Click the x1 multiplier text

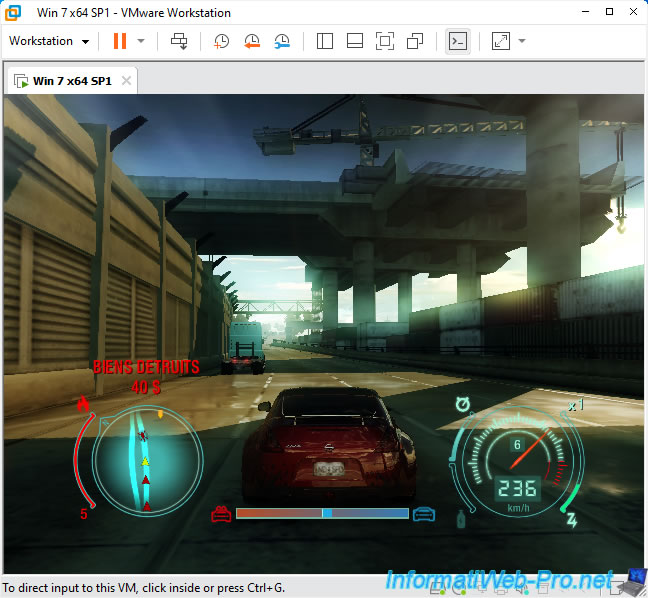click(x=576, y=405)
